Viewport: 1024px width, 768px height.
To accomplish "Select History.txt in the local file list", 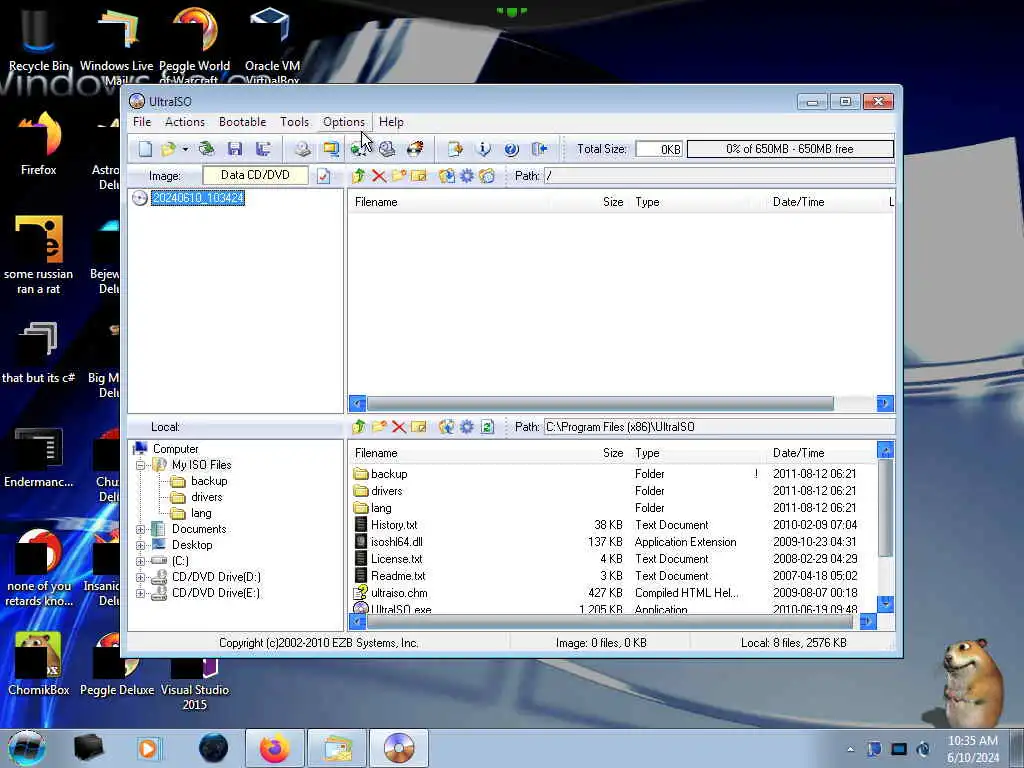I will [x=394, y=525].
